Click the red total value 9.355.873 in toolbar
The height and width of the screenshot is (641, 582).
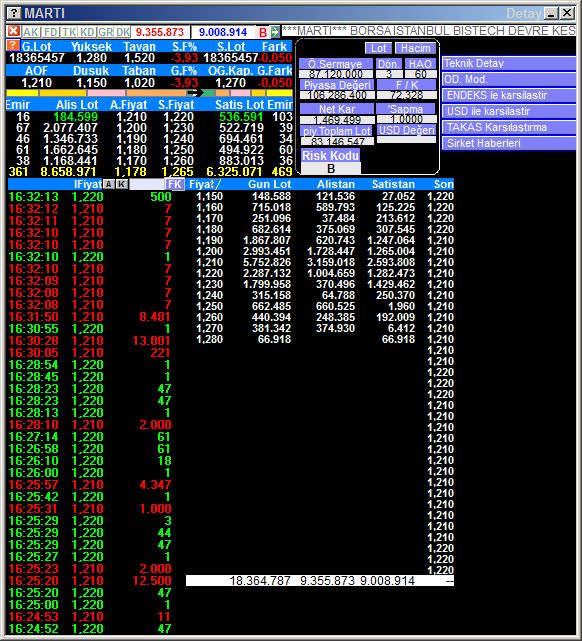160,32
